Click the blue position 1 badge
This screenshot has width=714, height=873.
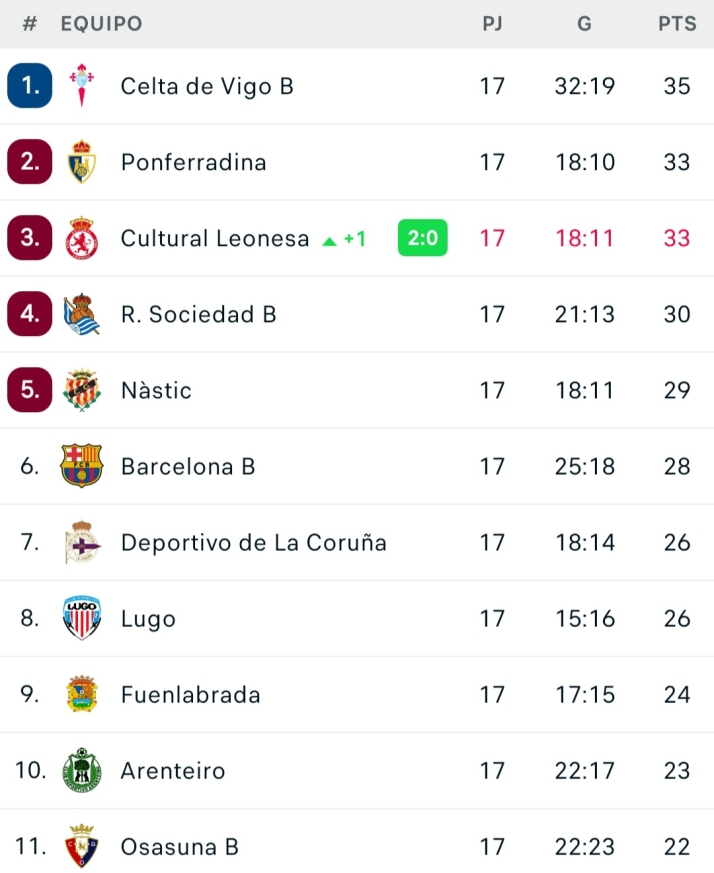click(x=30, y=86)
